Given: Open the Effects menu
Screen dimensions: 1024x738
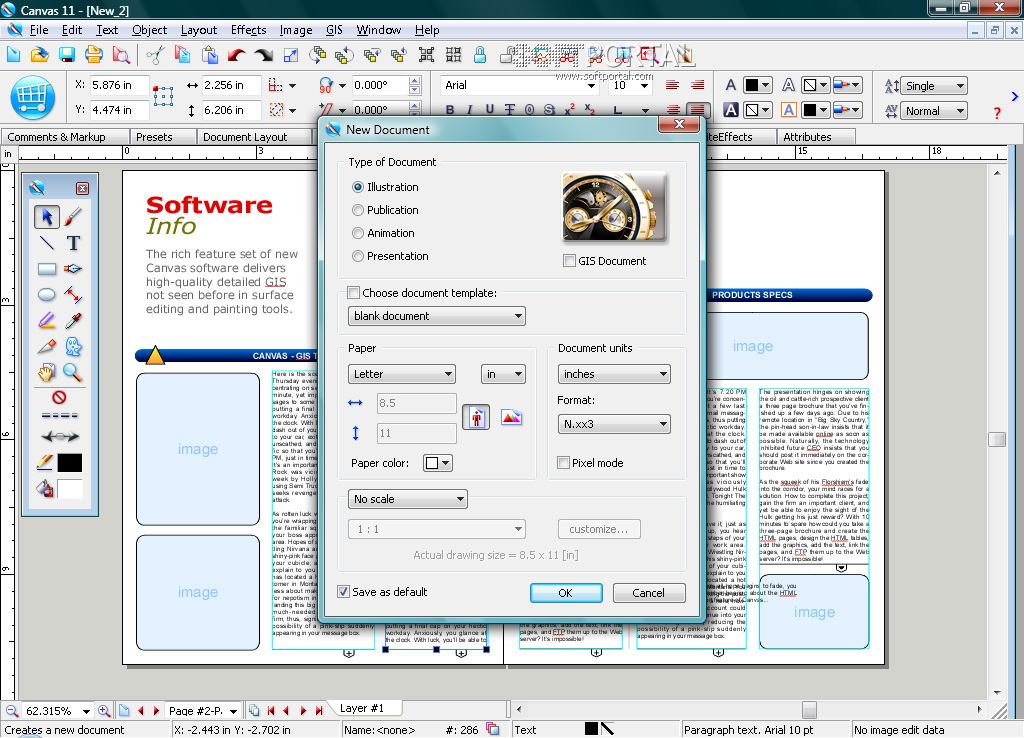Looking at the screenshot, I should (248, 30).
